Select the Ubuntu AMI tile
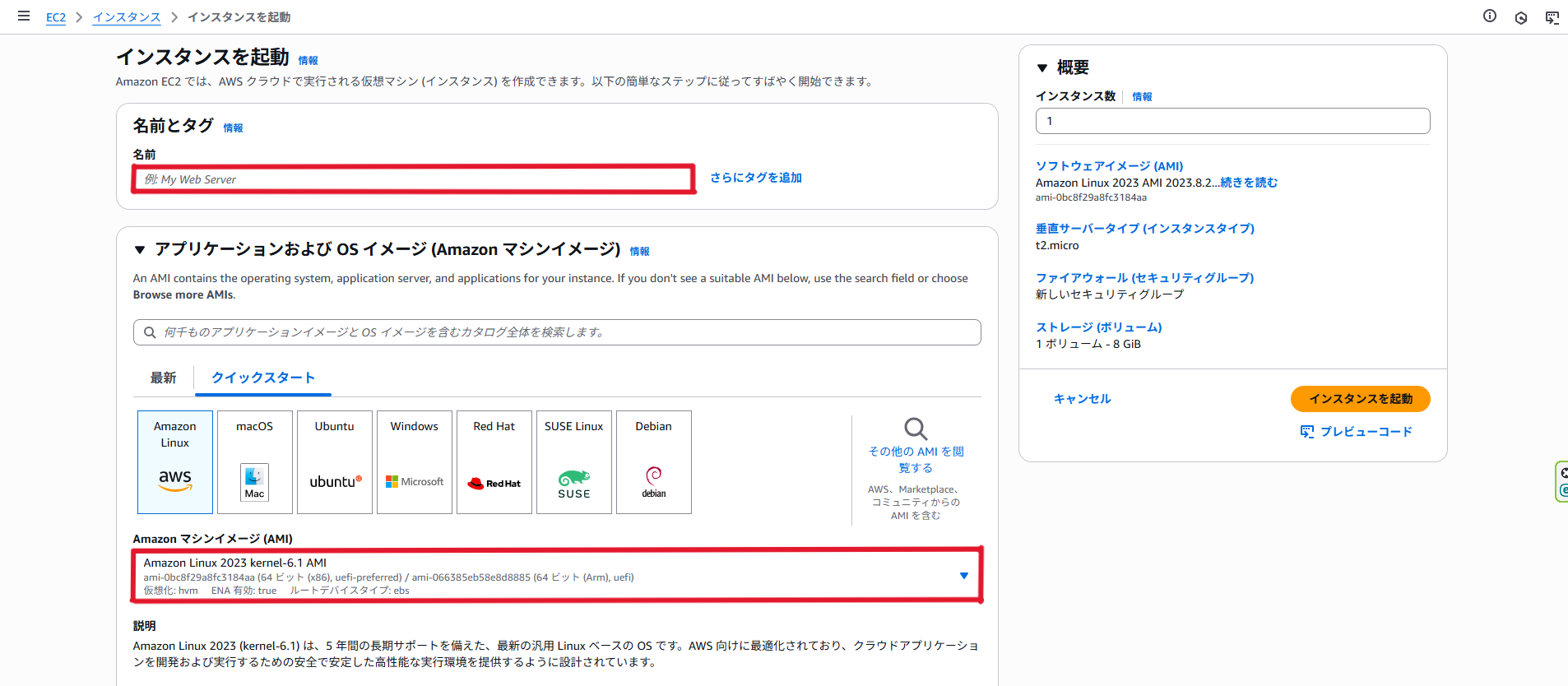The image size is (1568, 686). click(335, 462)
